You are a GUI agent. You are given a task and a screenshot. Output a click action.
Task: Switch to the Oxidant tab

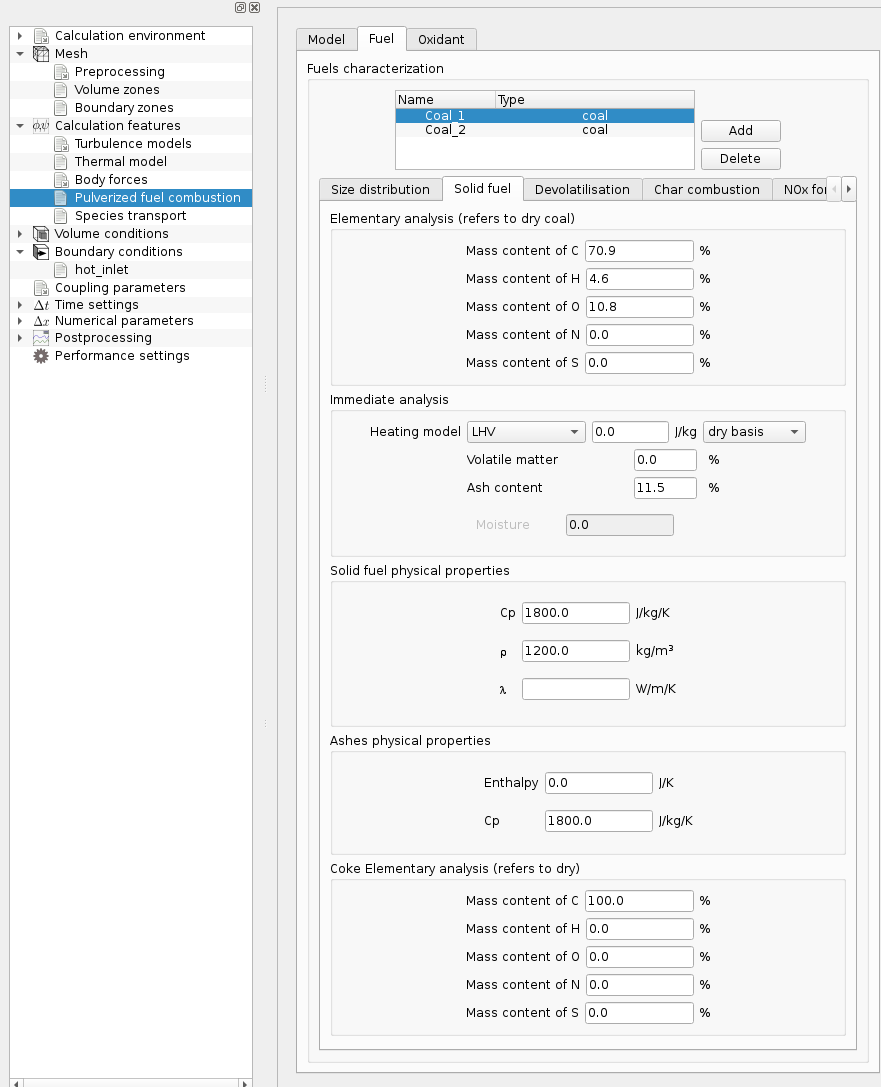441,40
